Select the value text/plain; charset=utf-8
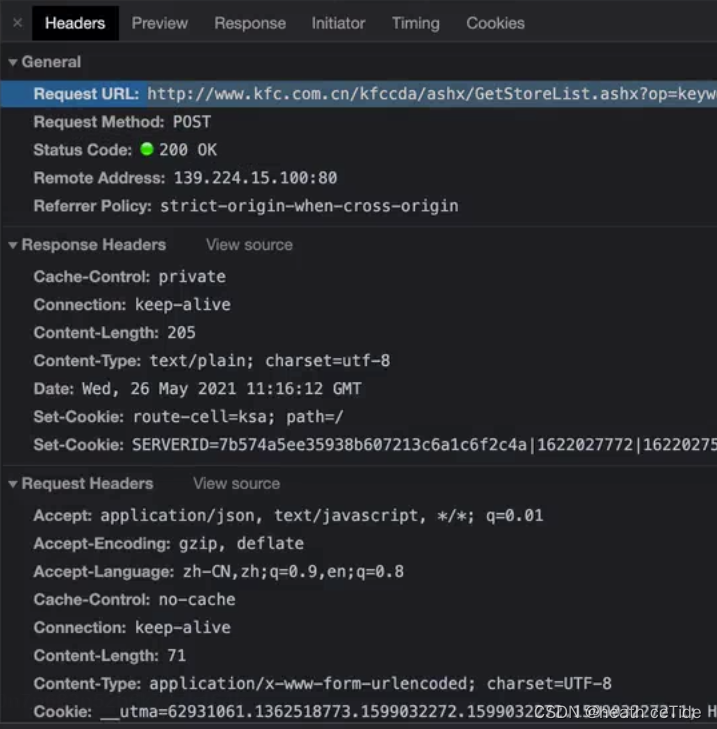Image resolution: width=717 pixels, height=729 pixels. 270,361
